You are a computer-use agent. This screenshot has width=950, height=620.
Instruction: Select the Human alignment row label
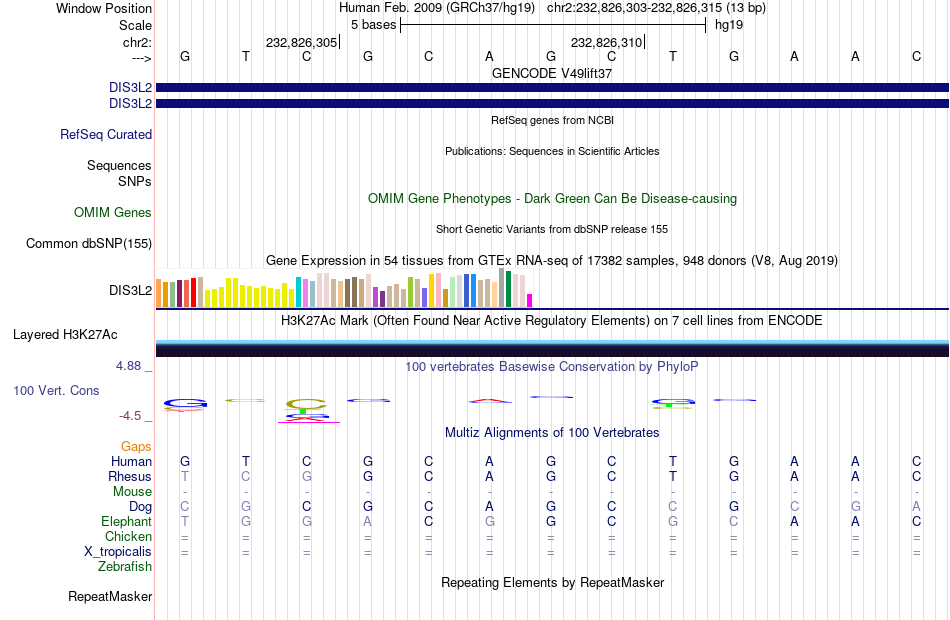[x=131, y=462]
